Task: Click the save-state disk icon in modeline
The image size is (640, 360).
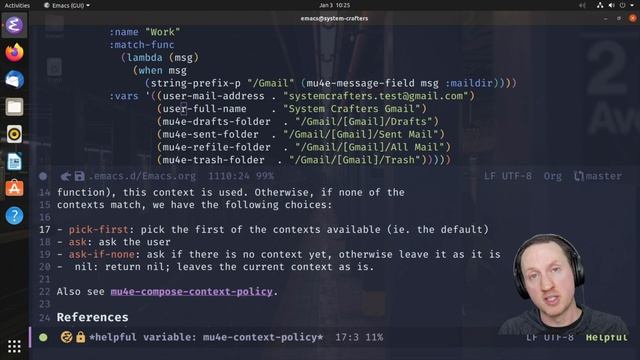Action: pos(79,176)
